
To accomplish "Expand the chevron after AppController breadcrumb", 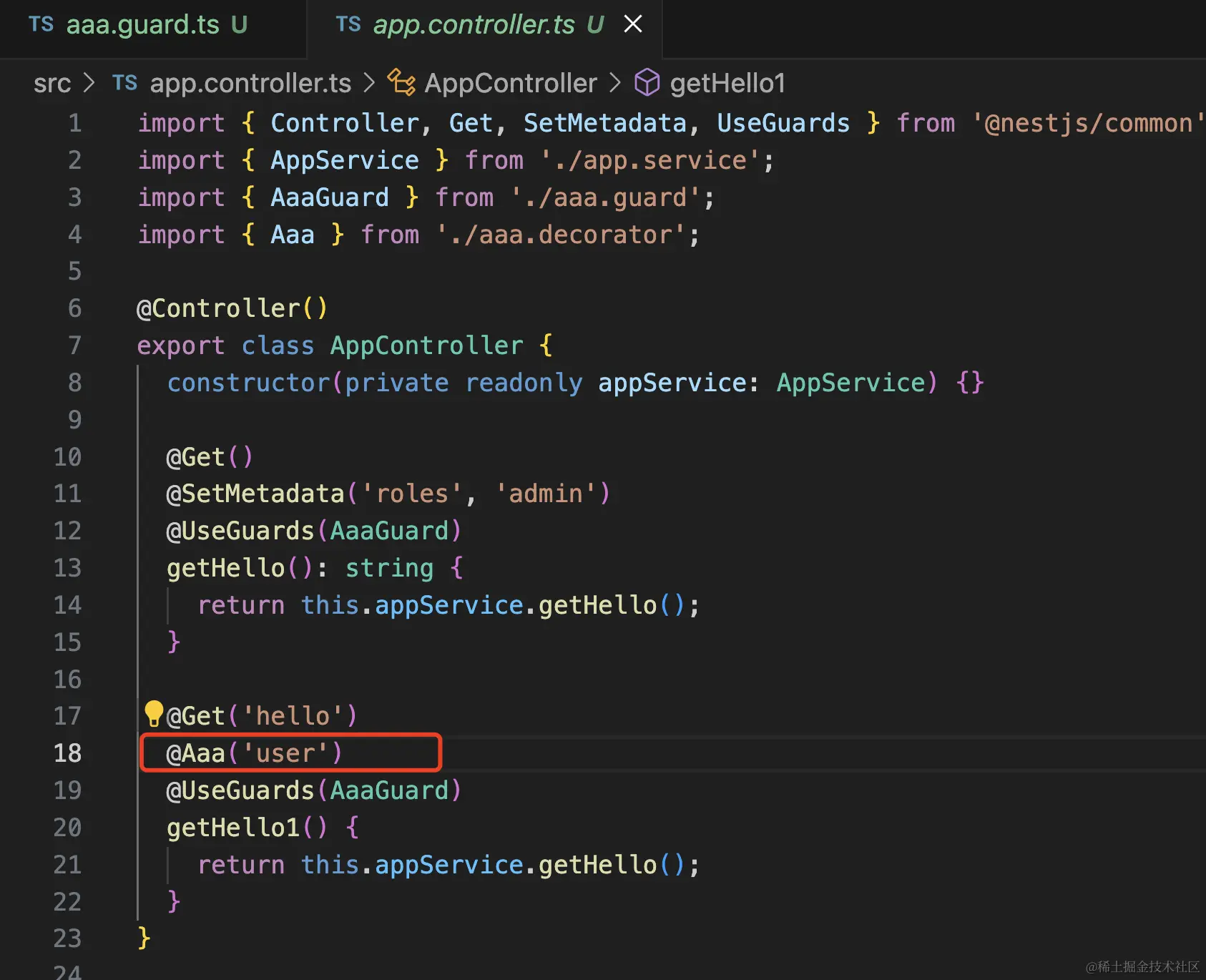I will (x=614, y=84).
